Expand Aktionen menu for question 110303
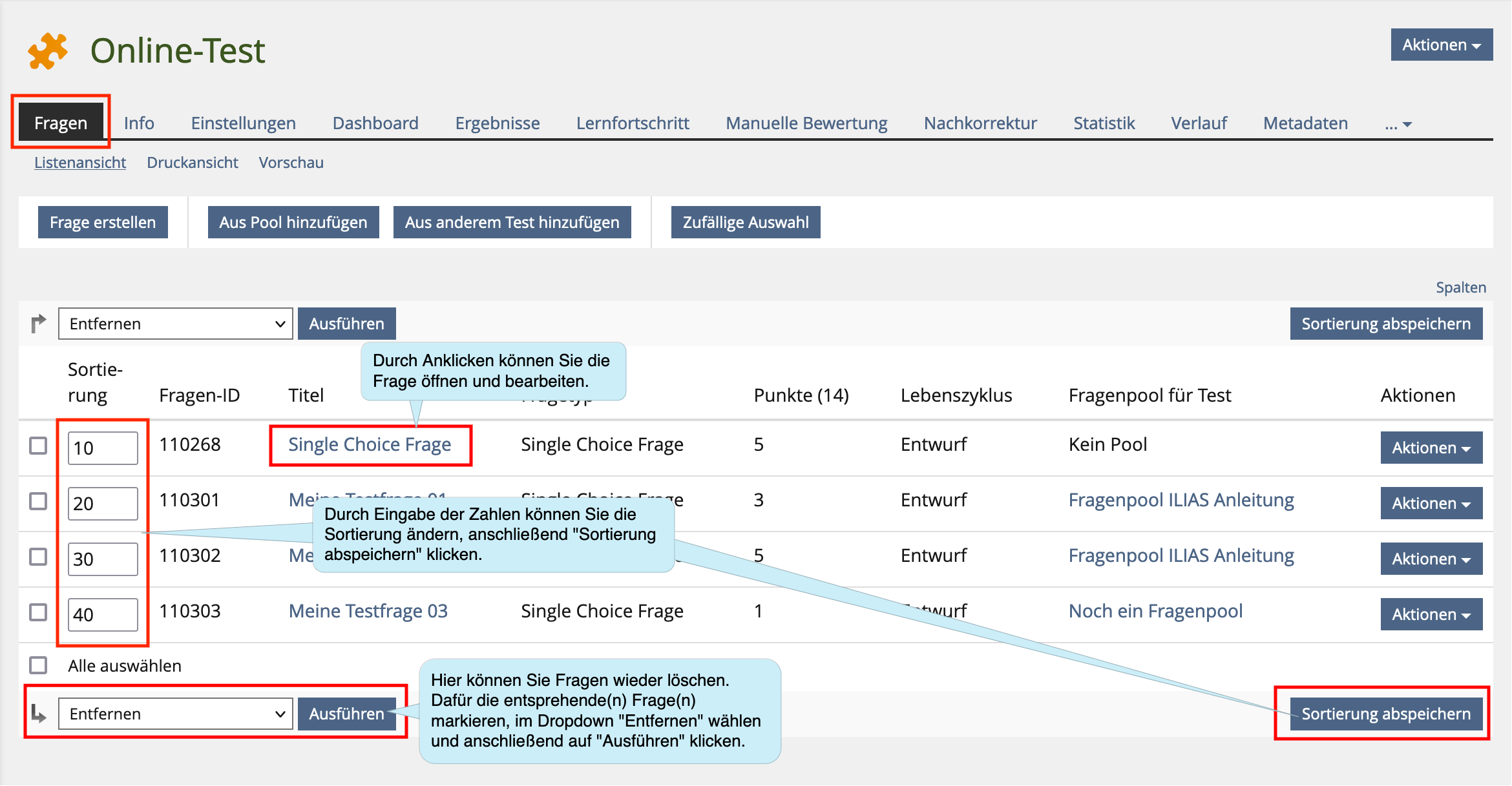Viewport: 1512px width, 786px height. click(1431, 614)
